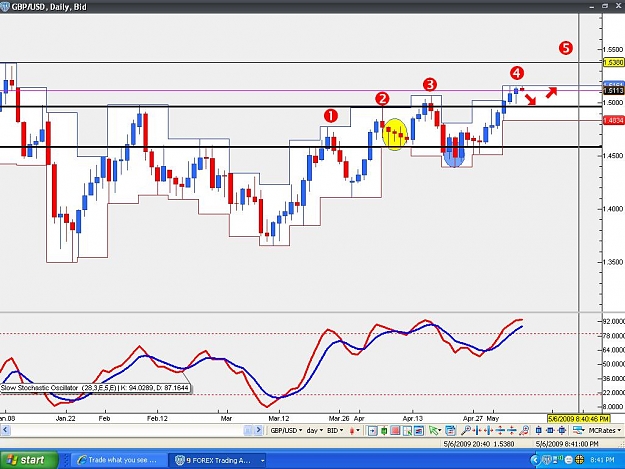
Task: Click the green candle icon in toolbar
Action: [383, 430]
